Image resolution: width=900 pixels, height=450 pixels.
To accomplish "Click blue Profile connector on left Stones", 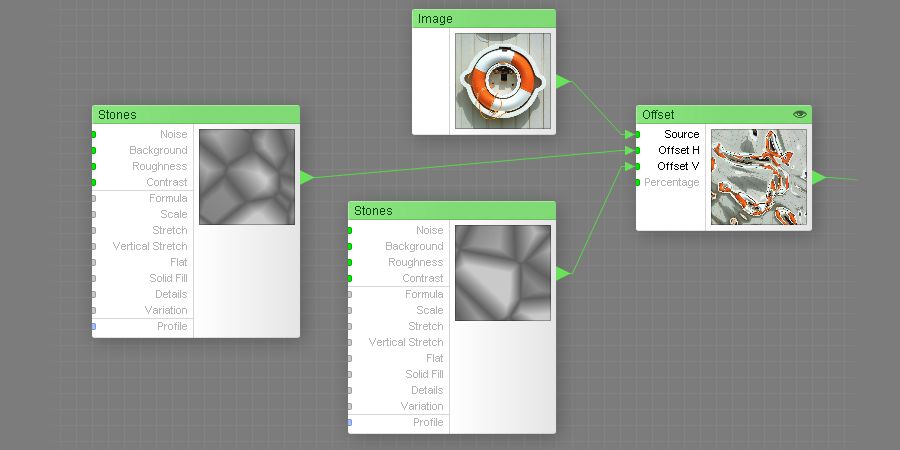I will [x=94, y=327].
